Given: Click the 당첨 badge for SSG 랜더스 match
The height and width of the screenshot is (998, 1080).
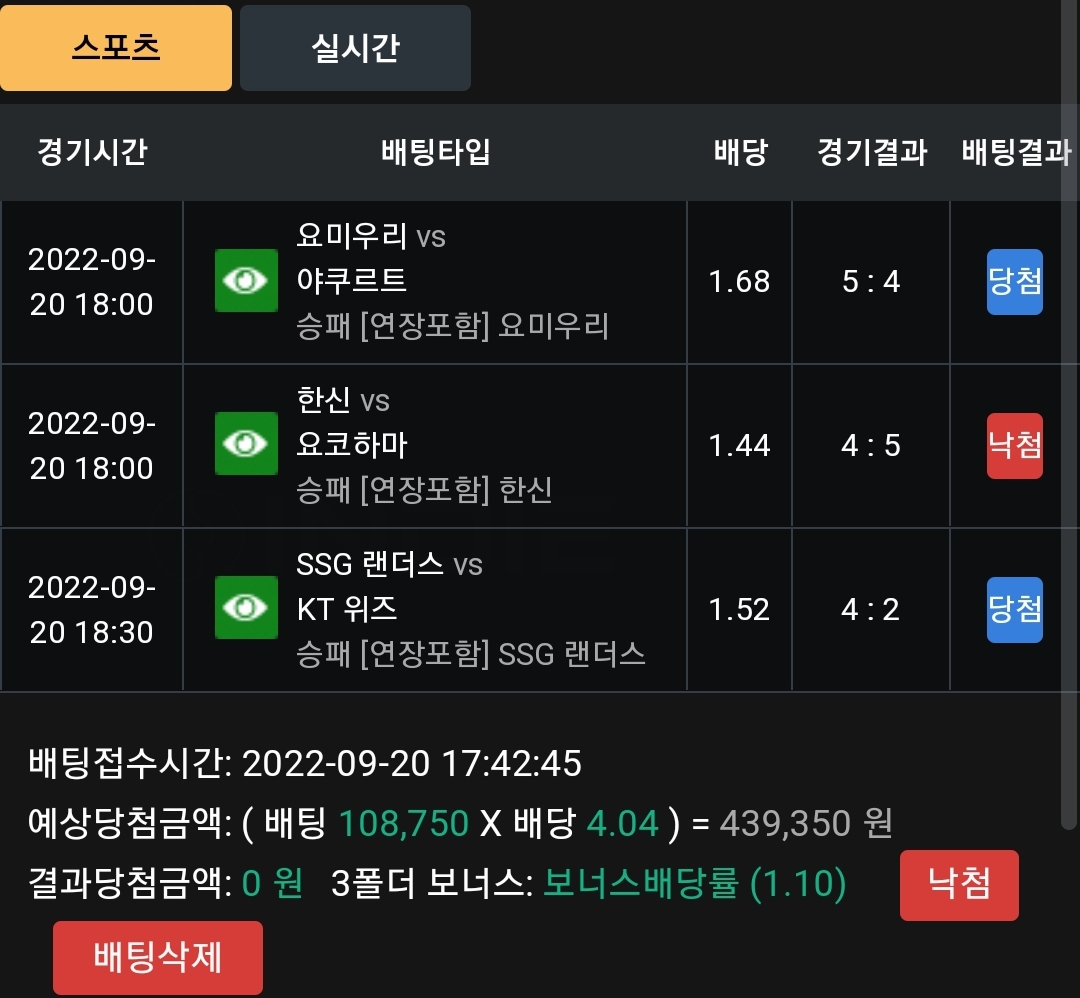Looking at the screenshot, I should (1015, 610).
